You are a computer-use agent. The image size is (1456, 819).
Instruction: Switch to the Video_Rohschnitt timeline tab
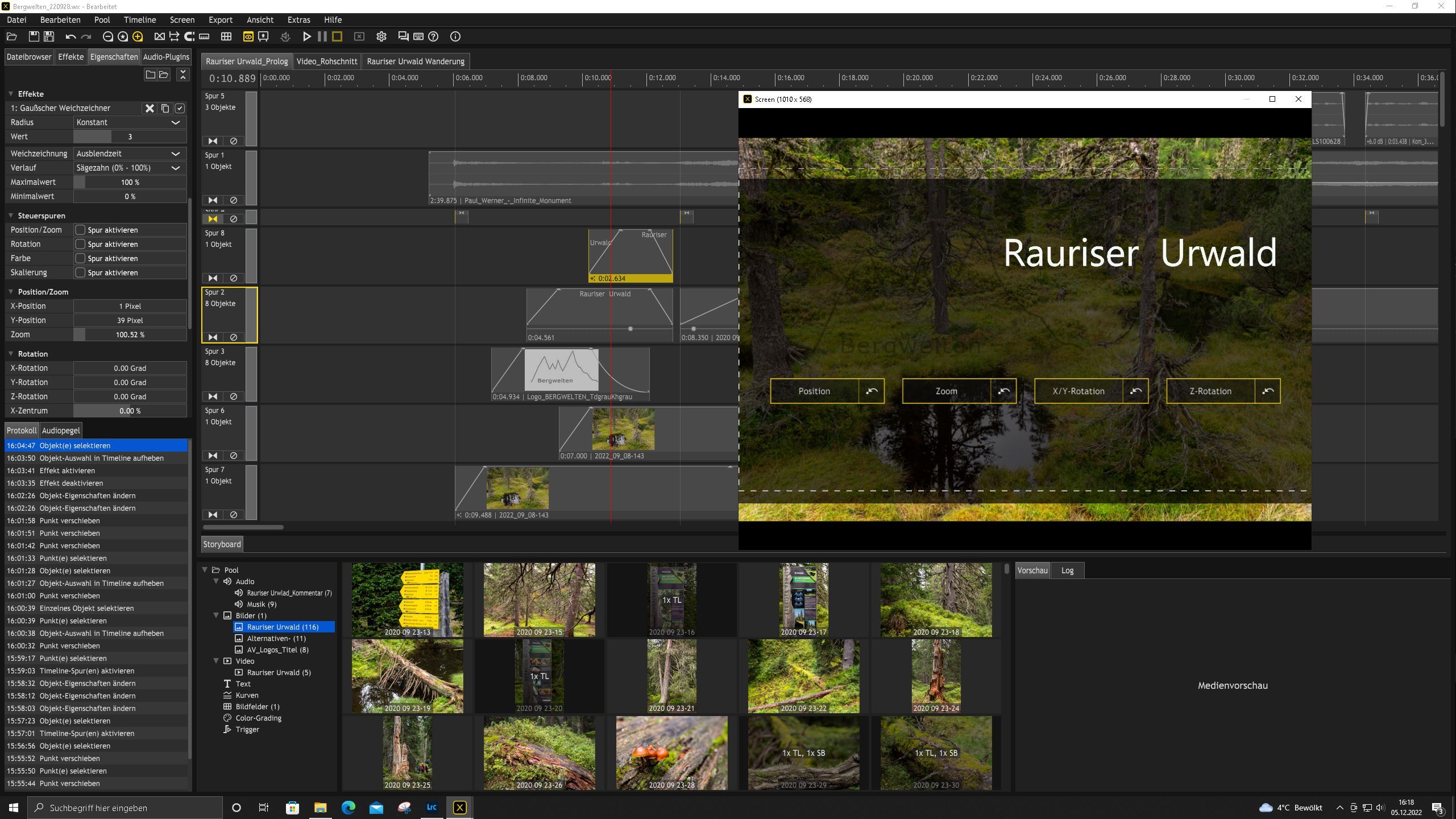click(x=327, y=61)
